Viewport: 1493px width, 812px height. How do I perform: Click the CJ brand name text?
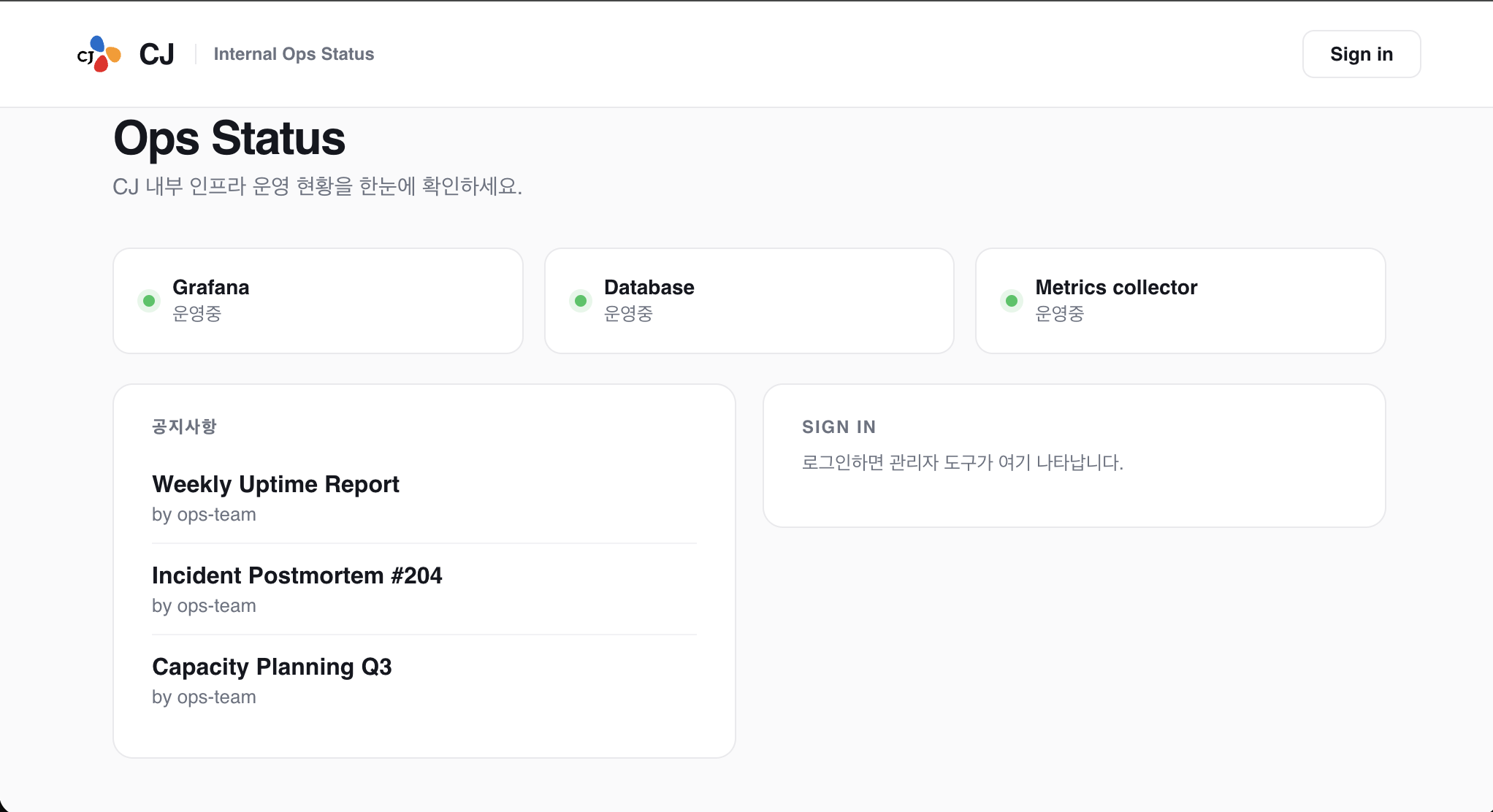tap(156, 54)
